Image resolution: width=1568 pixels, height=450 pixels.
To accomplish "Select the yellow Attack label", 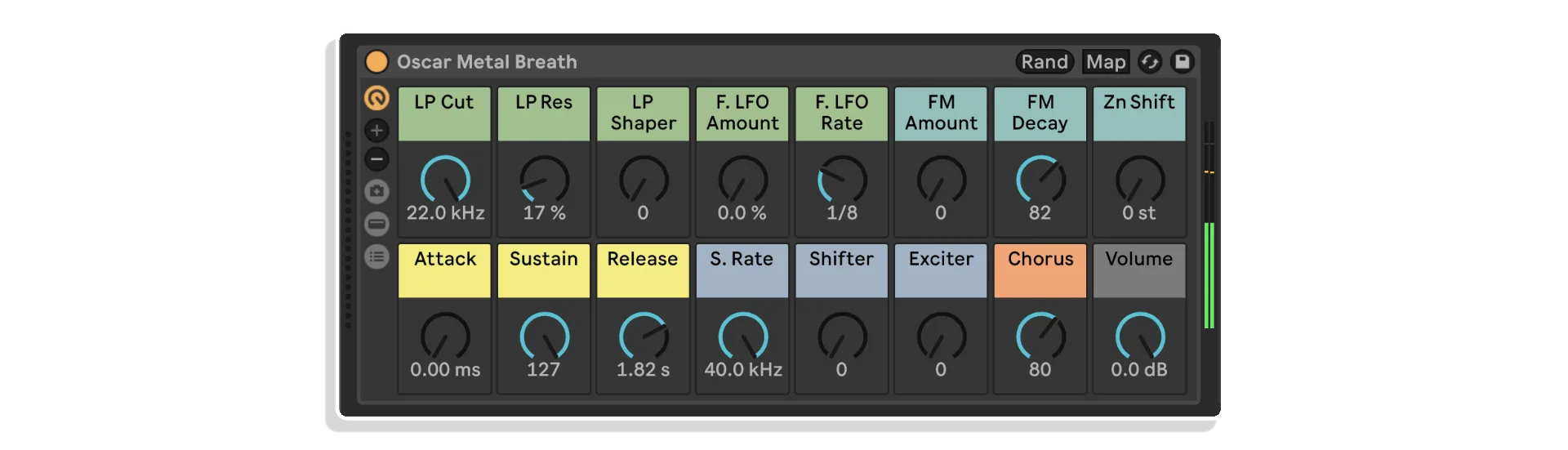I will click(444, 271).
